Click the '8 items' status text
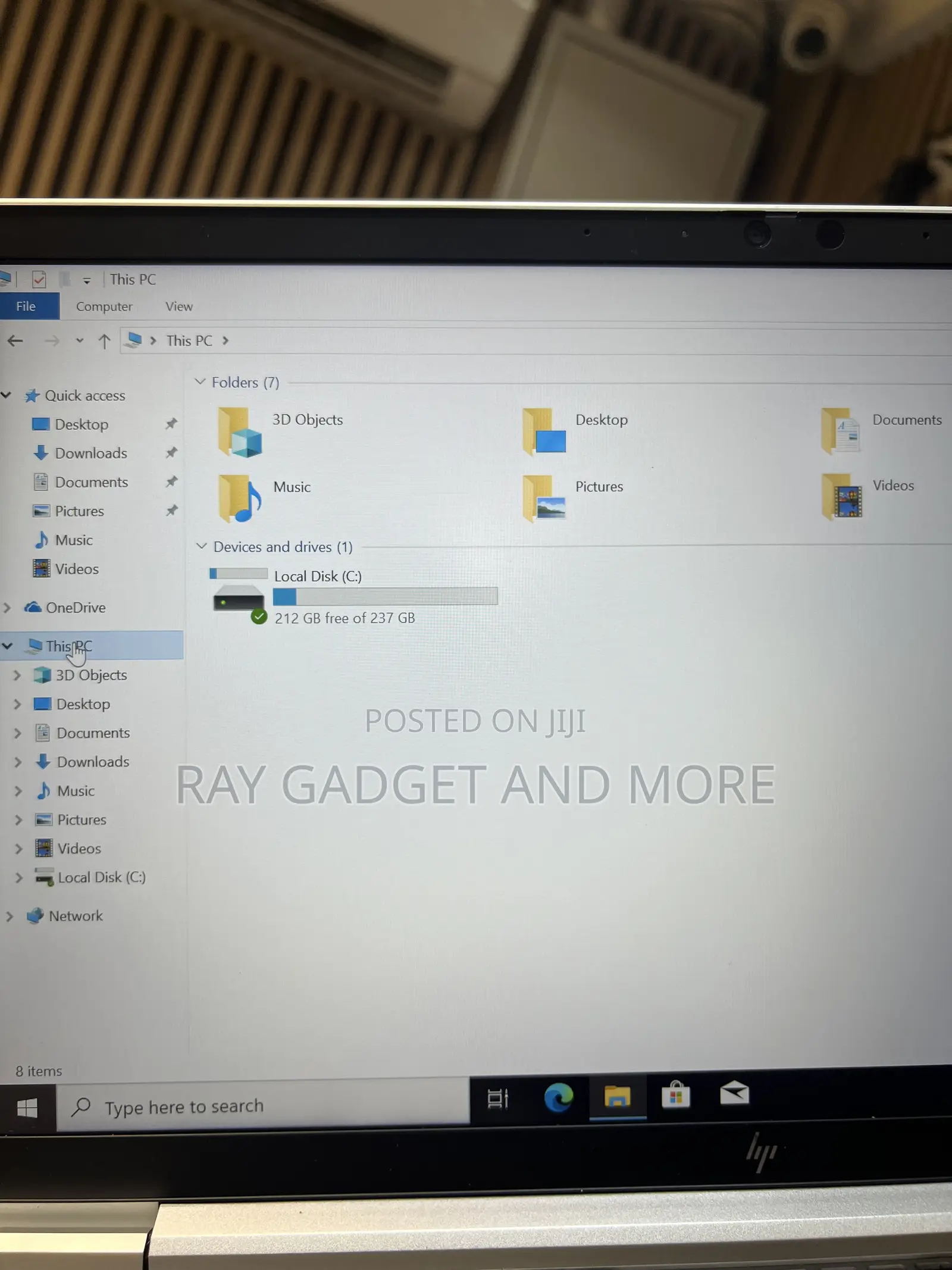 [x=39, y=1071]
